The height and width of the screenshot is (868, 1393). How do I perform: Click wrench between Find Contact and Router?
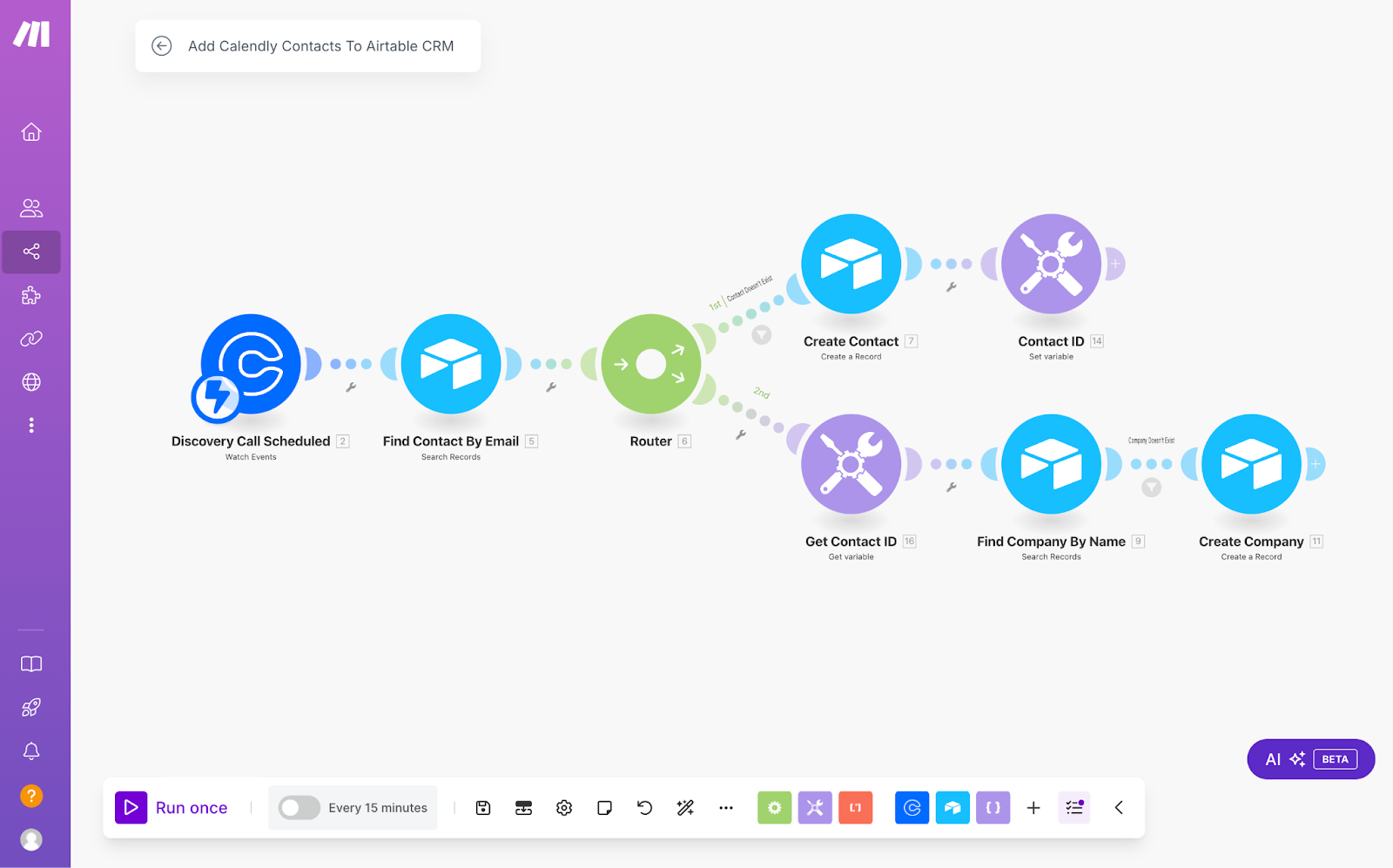pyautogui.click(x=551, y=387)
